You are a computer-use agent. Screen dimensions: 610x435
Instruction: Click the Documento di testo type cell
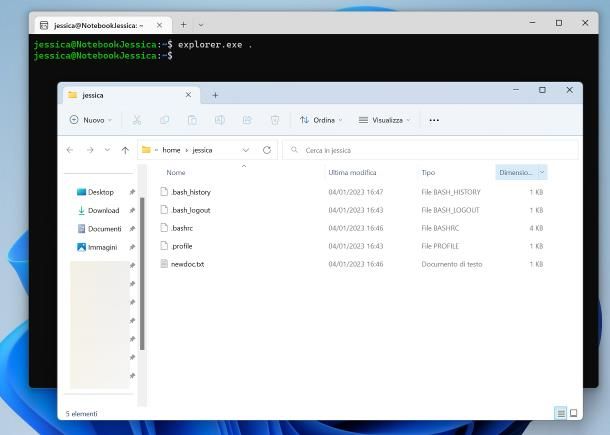(x=452, y=264)
